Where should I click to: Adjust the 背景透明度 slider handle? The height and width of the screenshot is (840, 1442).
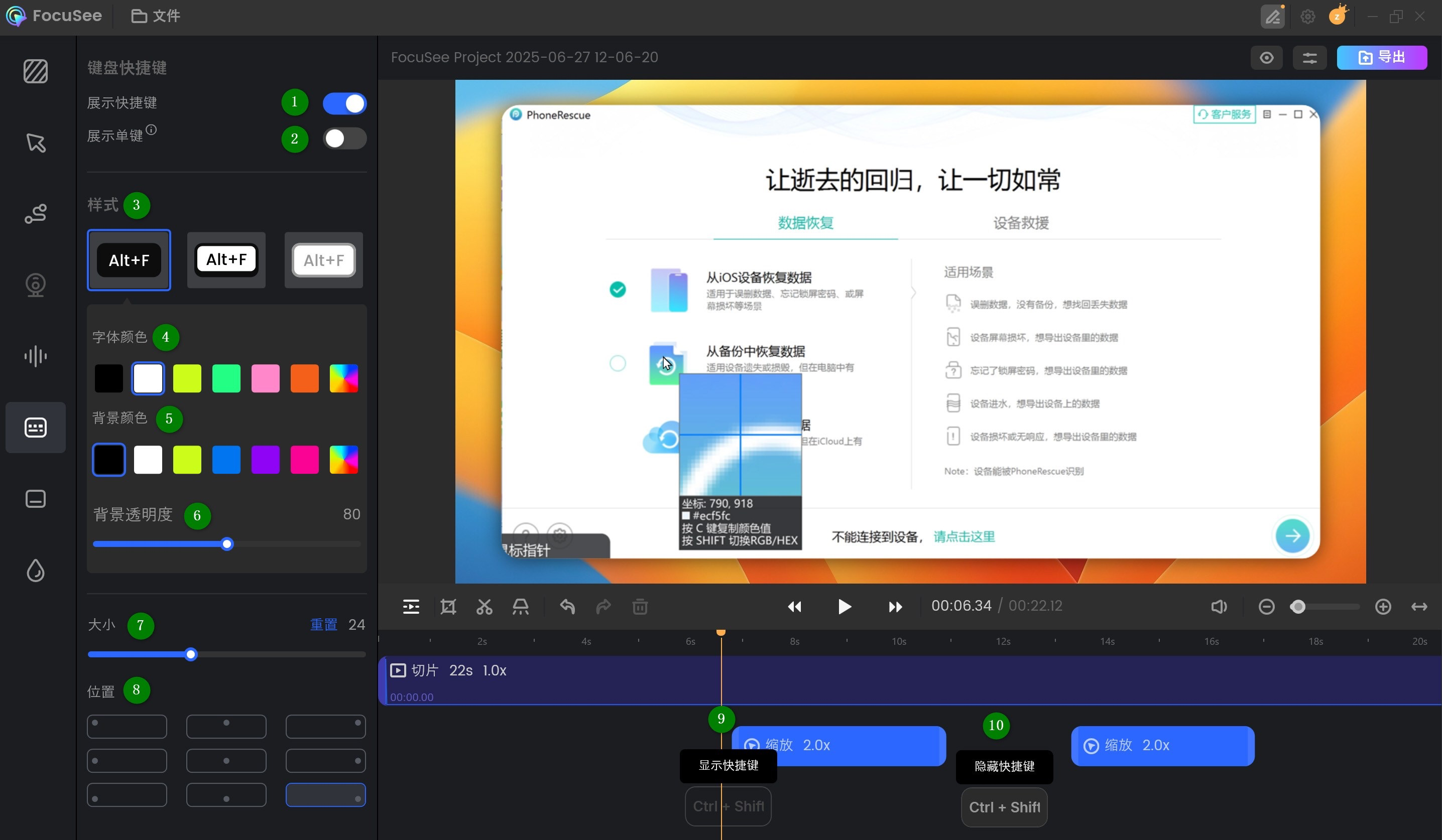tap(227, 544)
